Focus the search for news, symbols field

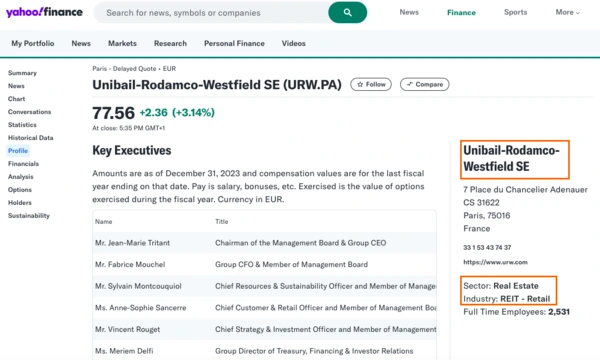click(211, 13)
